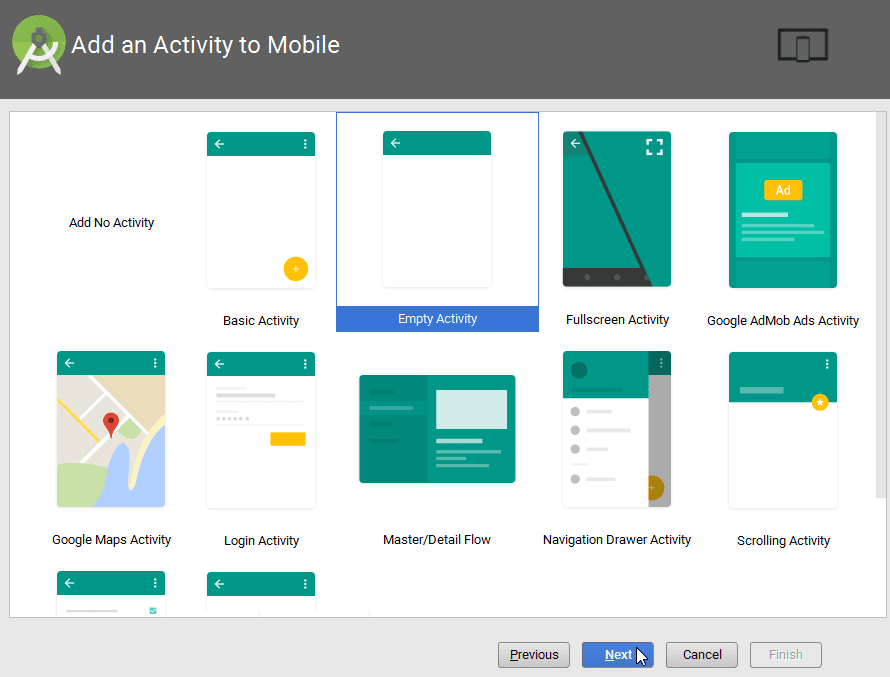Choose the Empty Activity template thumbnail

[437, 209]
